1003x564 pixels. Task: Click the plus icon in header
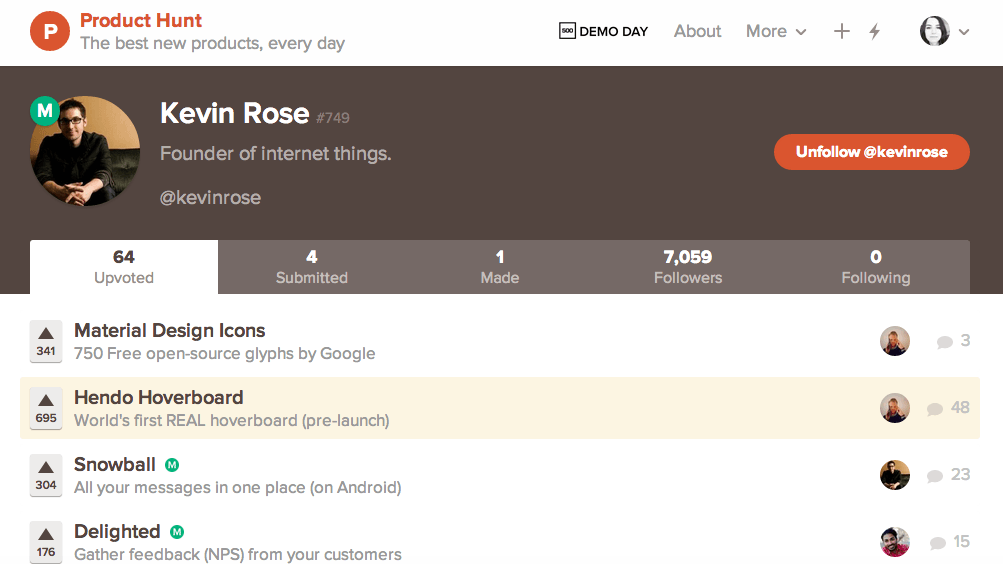coord(842,32)
